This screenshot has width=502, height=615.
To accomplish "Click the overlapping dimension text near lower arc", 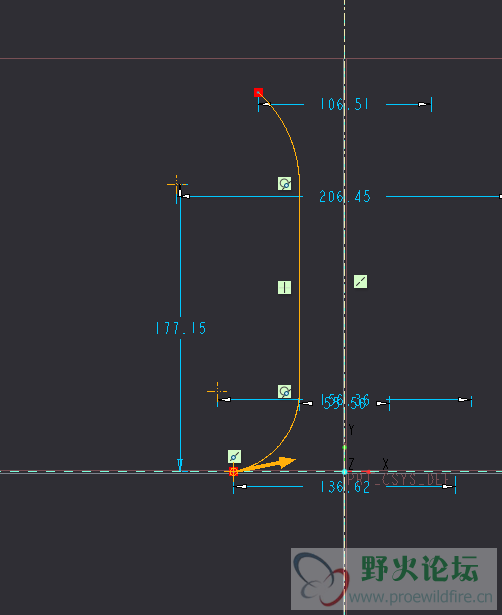I will point(345,402).
